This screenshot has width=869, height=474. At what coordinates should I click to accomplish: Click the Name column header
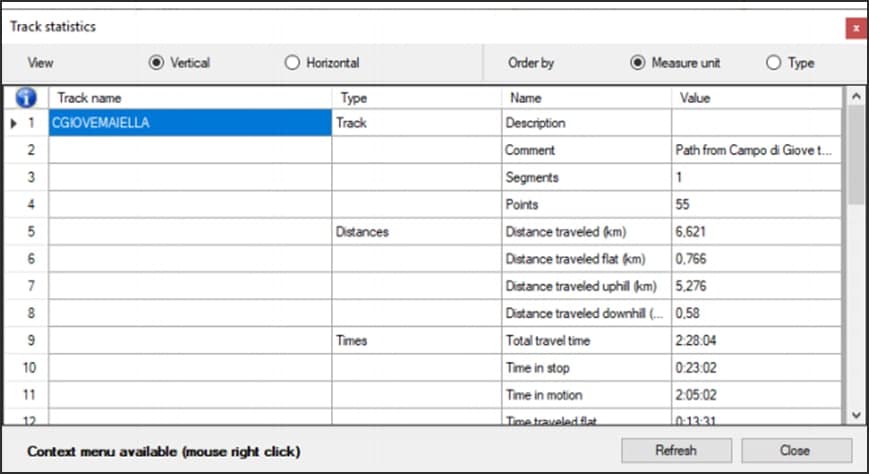[585, 98]
